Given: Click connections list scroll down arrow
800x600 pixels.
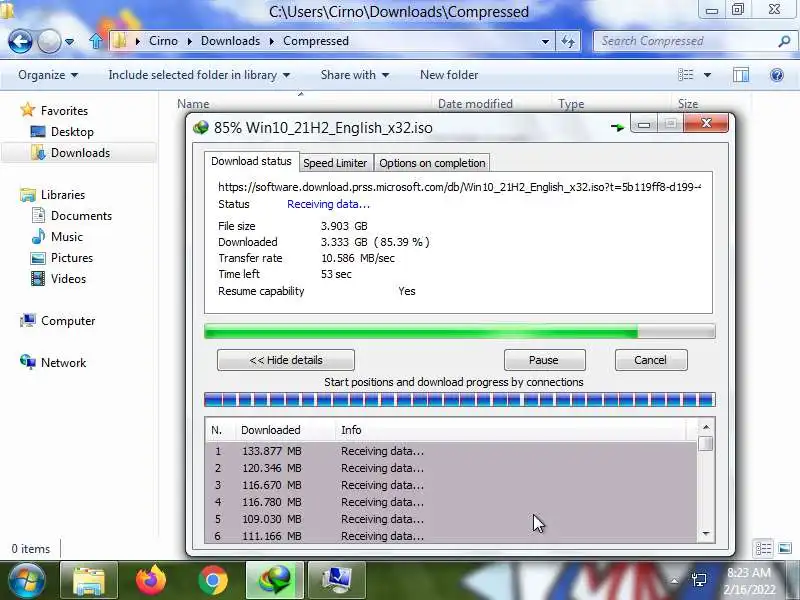Looking at the screenshot, I should (x=706, y=534).
